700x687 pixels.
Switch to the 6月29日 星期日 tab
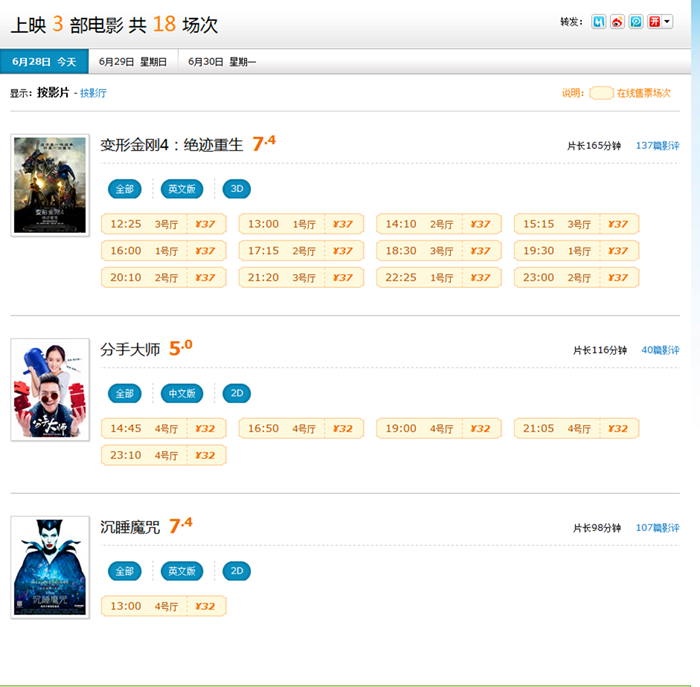133,62
